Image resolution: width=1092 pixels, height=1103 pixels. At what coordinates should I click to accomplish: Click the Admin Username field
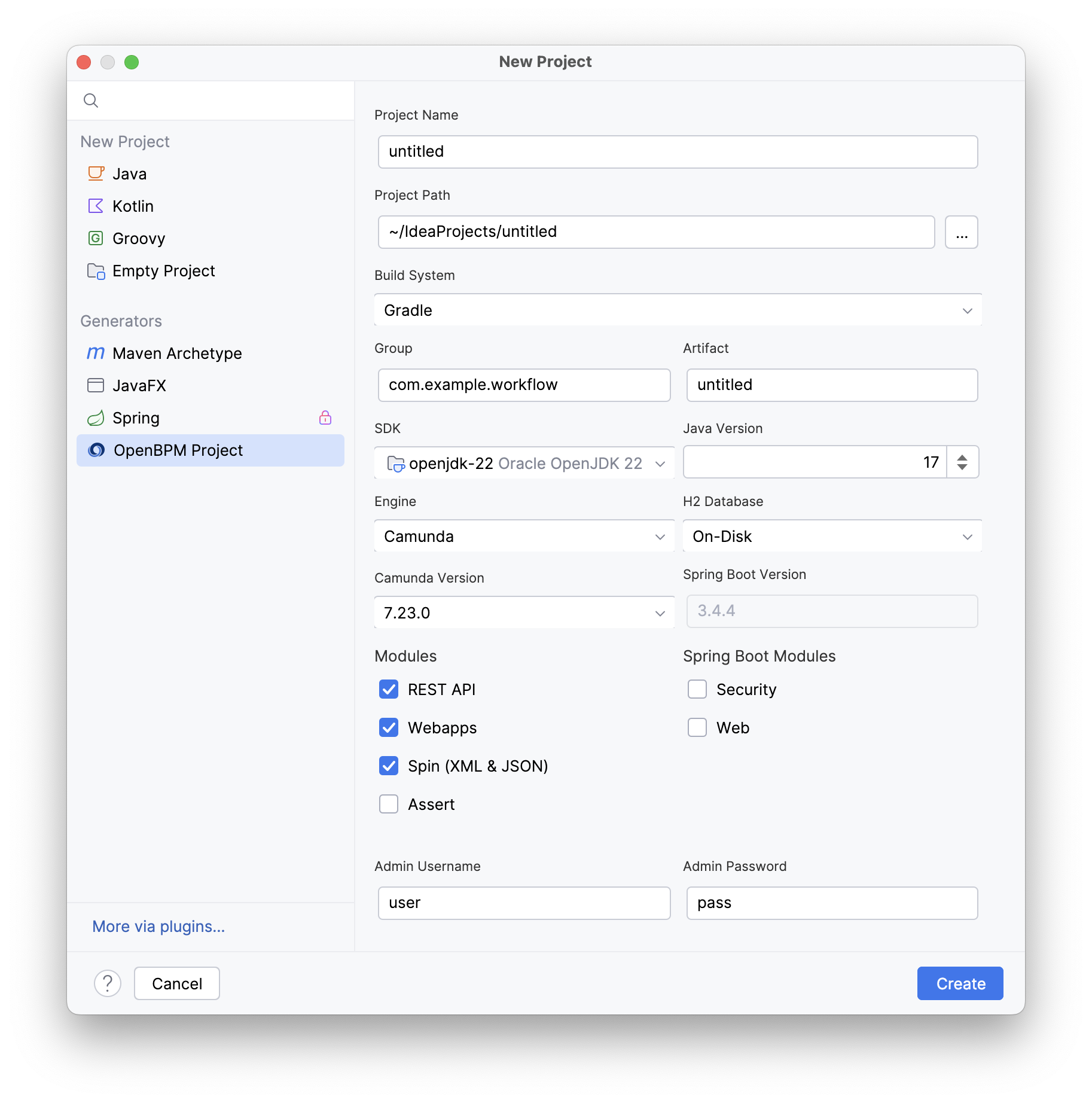[524, 903]
